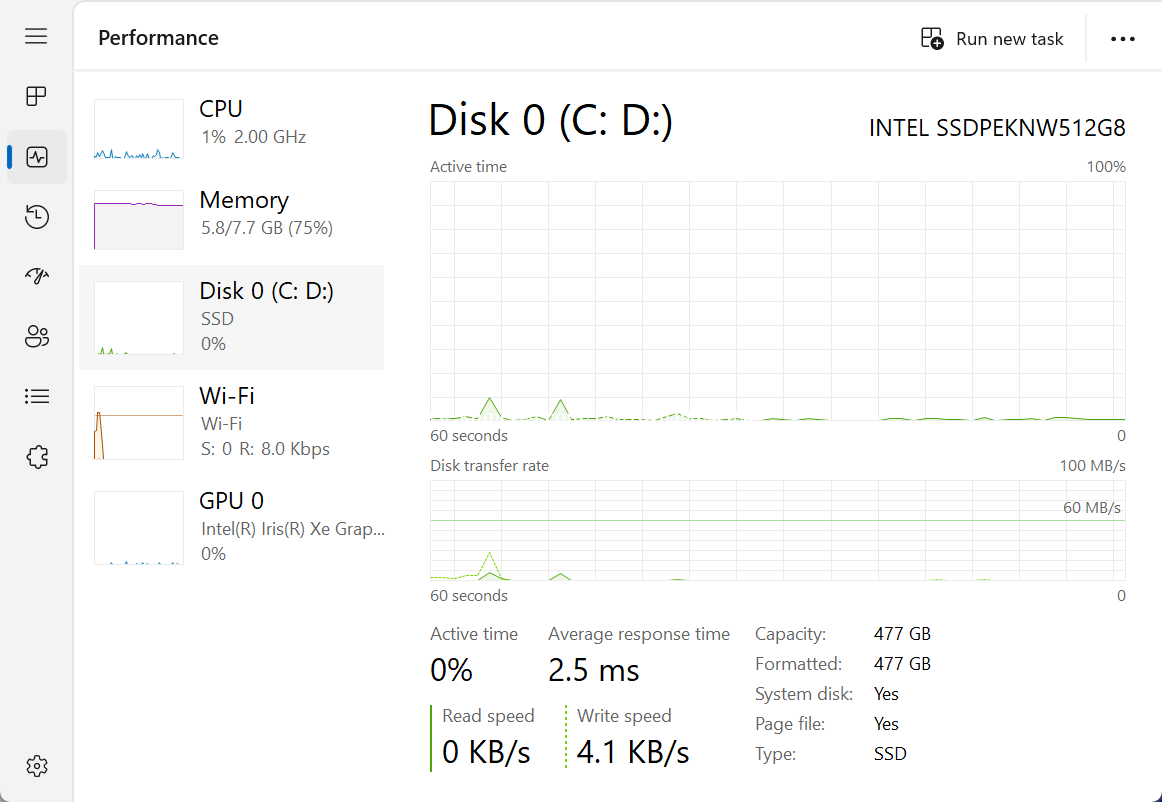This screenshot has height=802, width=1162.
Task: Open the Services puzzle icon page
Action: click(x=37, y=457)
